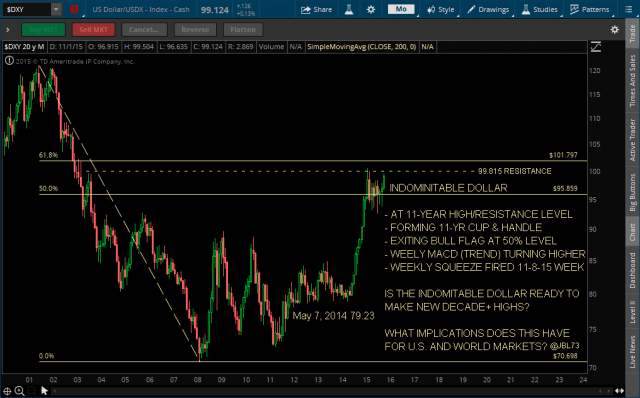The image size is (640, 398).
Task: Click the US Dollar/USDX - Index - Cash label
Action: coord(141,9)
